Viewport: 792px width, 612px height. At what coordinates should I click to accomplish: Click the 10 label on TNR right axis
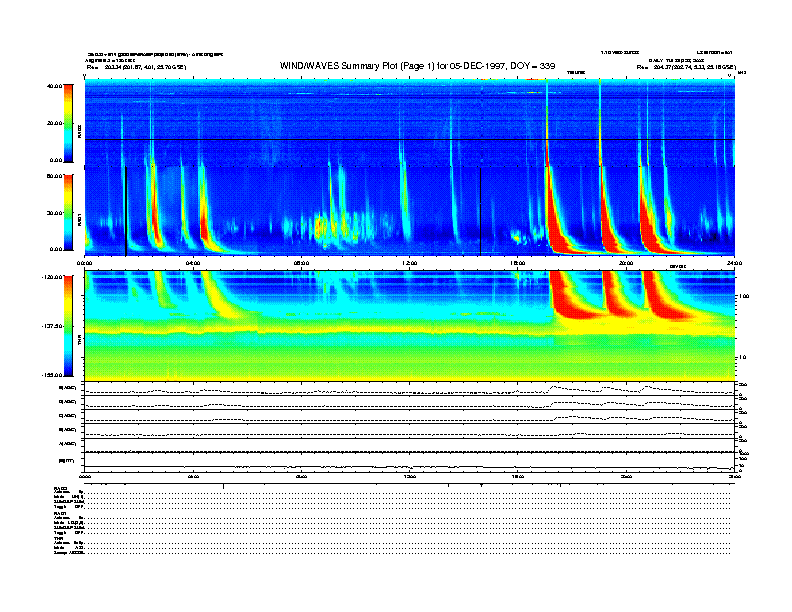pyautogui.click(x=742, y=357)
